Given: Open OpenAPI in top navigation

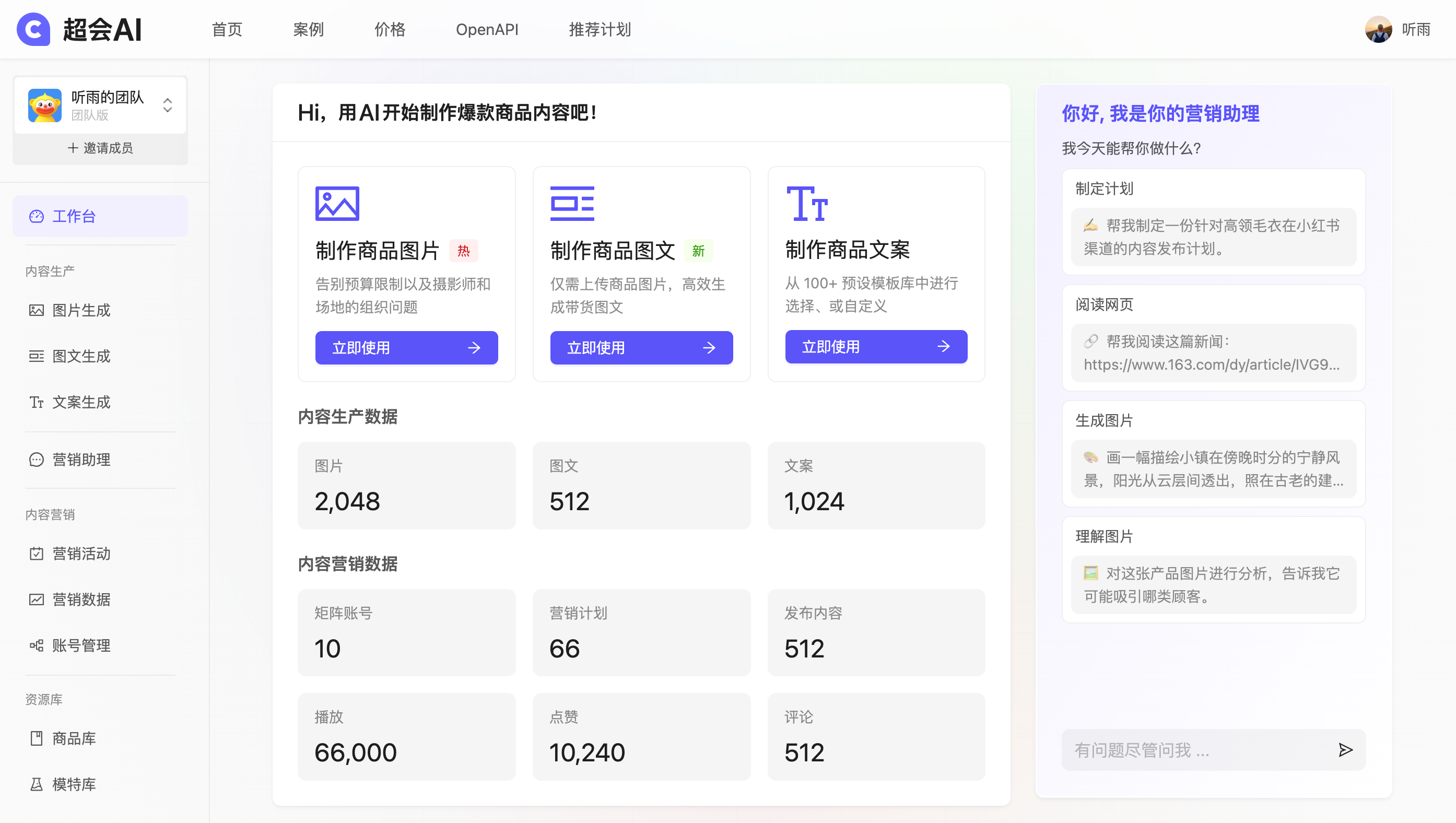Looking at the screenshot, I should click(487, 29).
